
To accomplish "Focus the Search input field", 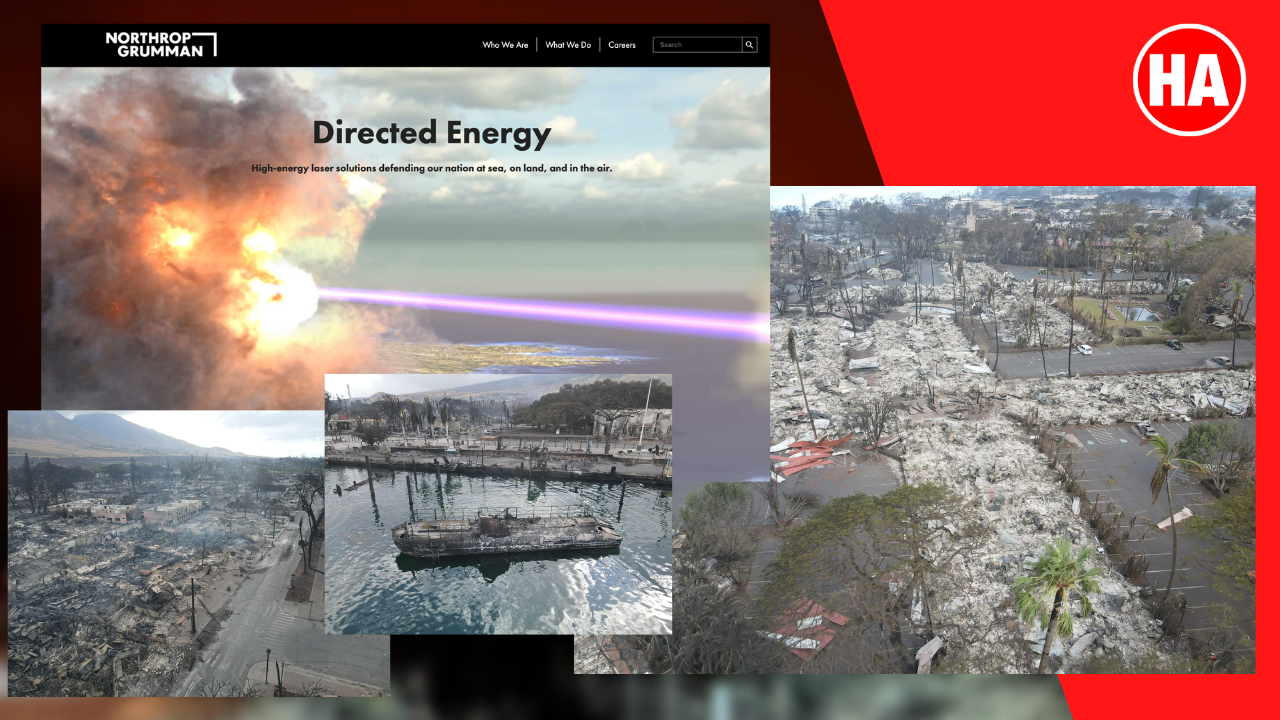I will pyautogui.click(x=698, y=45).
